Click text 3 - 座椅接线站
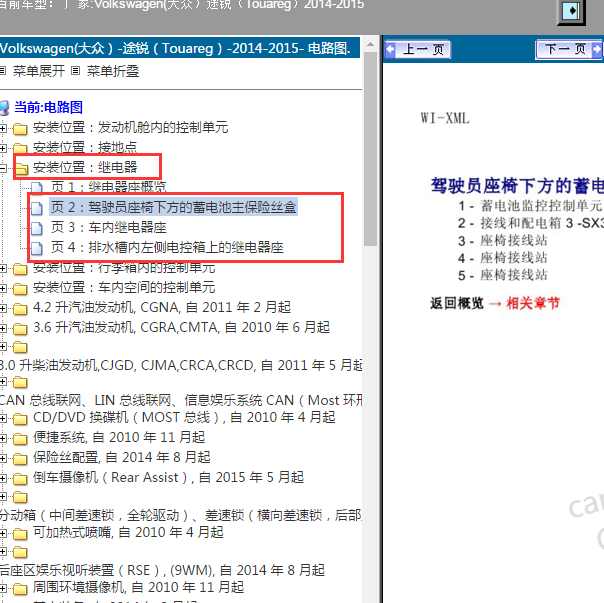 coord(503,241)
